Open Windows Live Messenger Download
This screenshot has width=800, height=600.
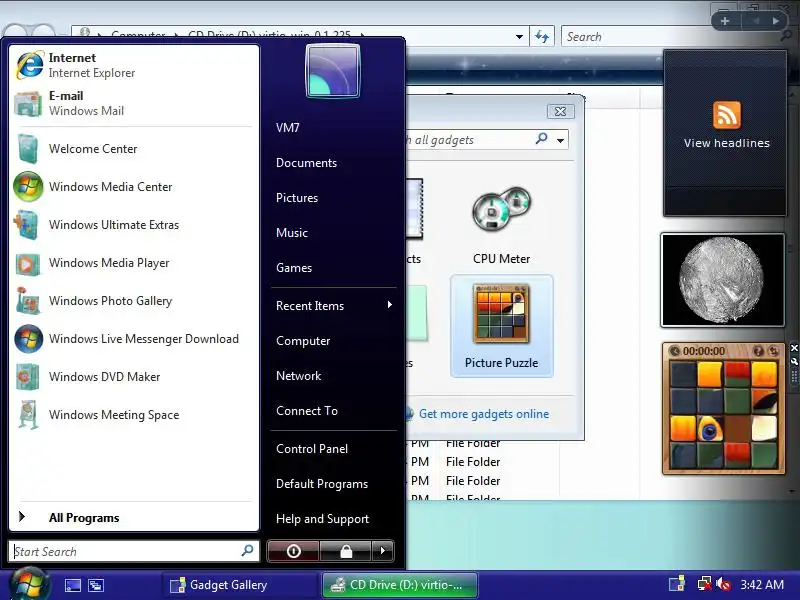click(134, 339)
